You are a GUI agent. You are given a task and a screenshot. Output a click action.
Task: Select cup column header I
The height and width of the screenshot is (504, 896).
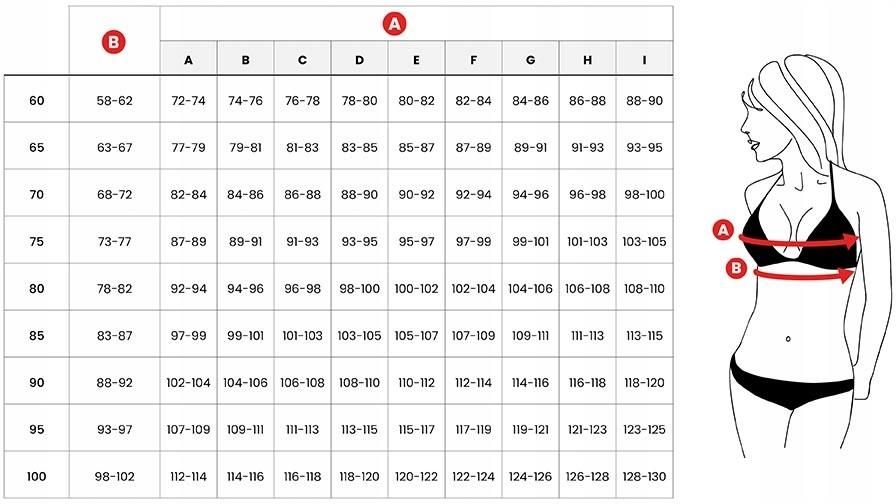click(645, 59)
